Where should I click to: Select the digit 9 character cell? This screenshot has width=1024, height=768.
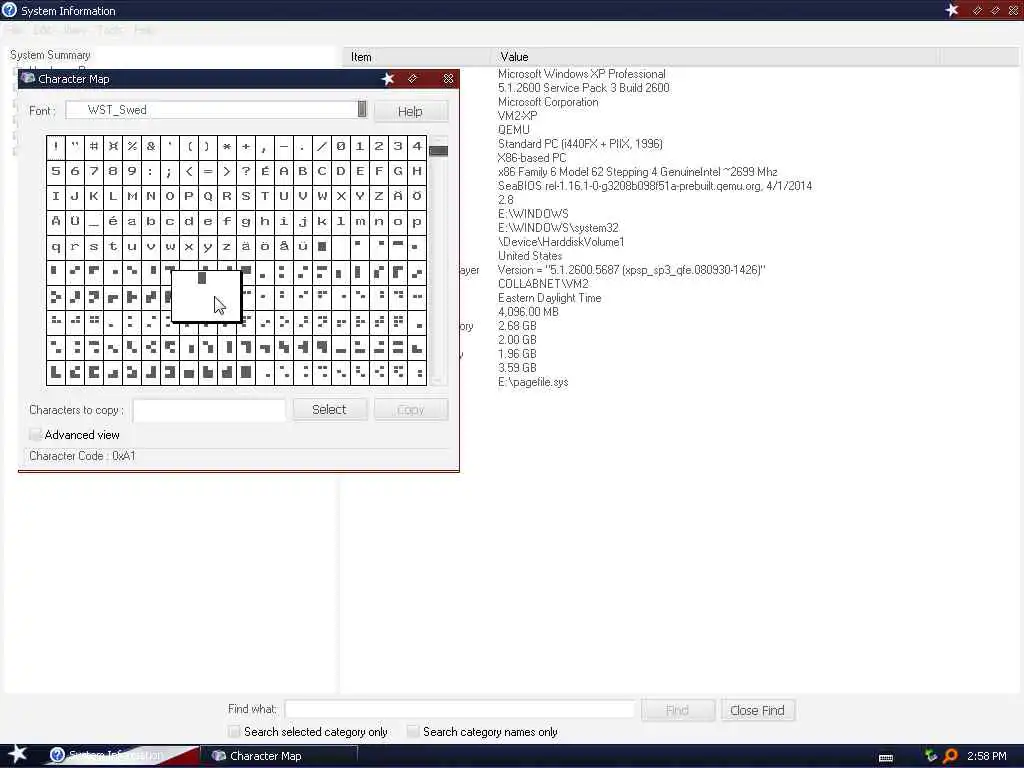click(132, 171)
